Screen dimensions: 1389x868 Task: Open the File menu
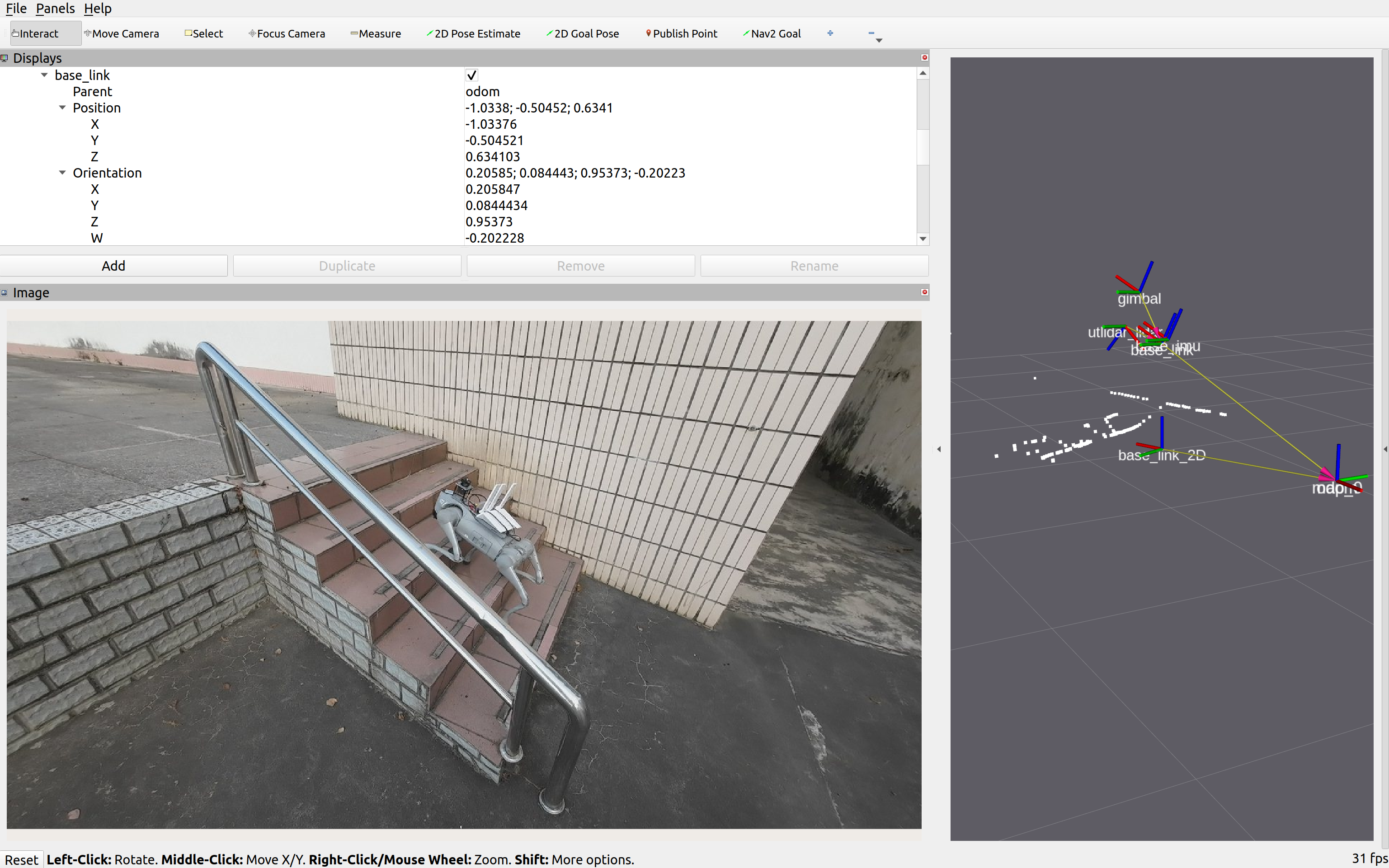pyautogui.click(x=16, y=9)
